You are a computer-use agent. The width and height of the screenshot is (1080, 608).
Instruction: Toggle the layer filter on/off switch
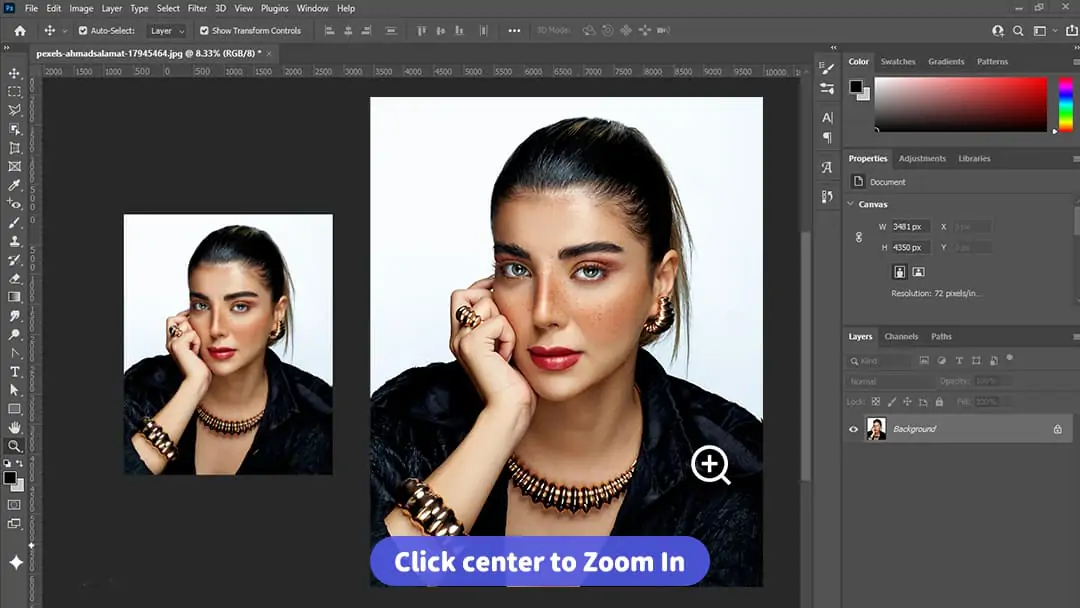(x=1010, y=358)
